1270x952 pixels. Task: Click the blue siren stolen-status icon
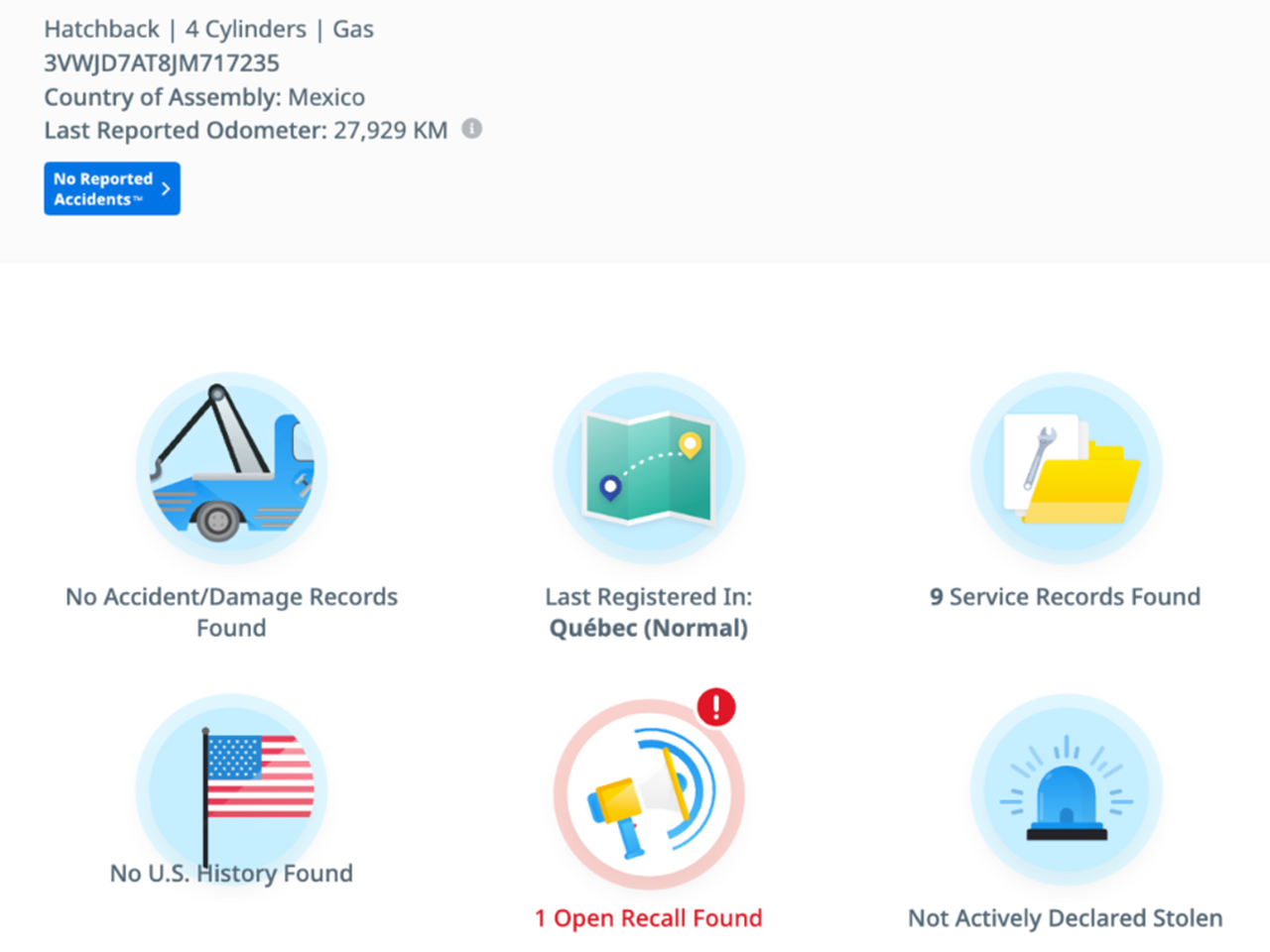click(x=1066, y=790)
